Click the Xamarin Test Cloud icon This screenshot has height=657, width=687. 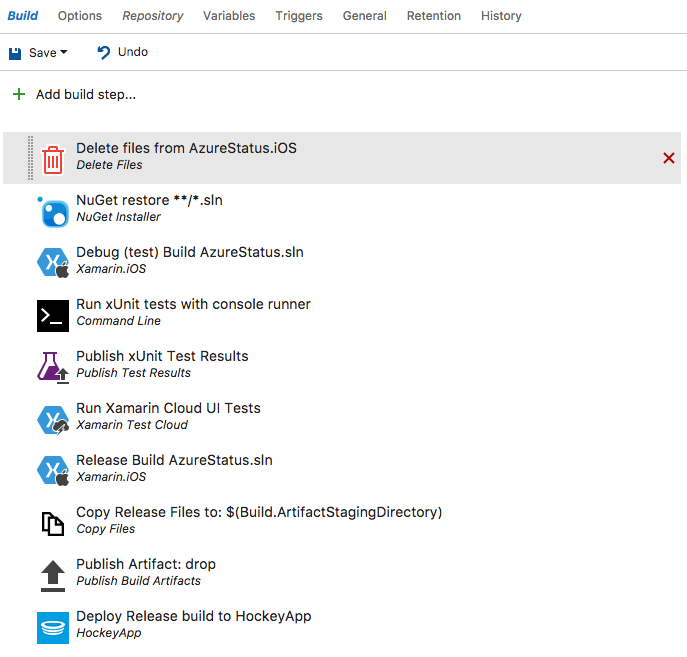53,419
